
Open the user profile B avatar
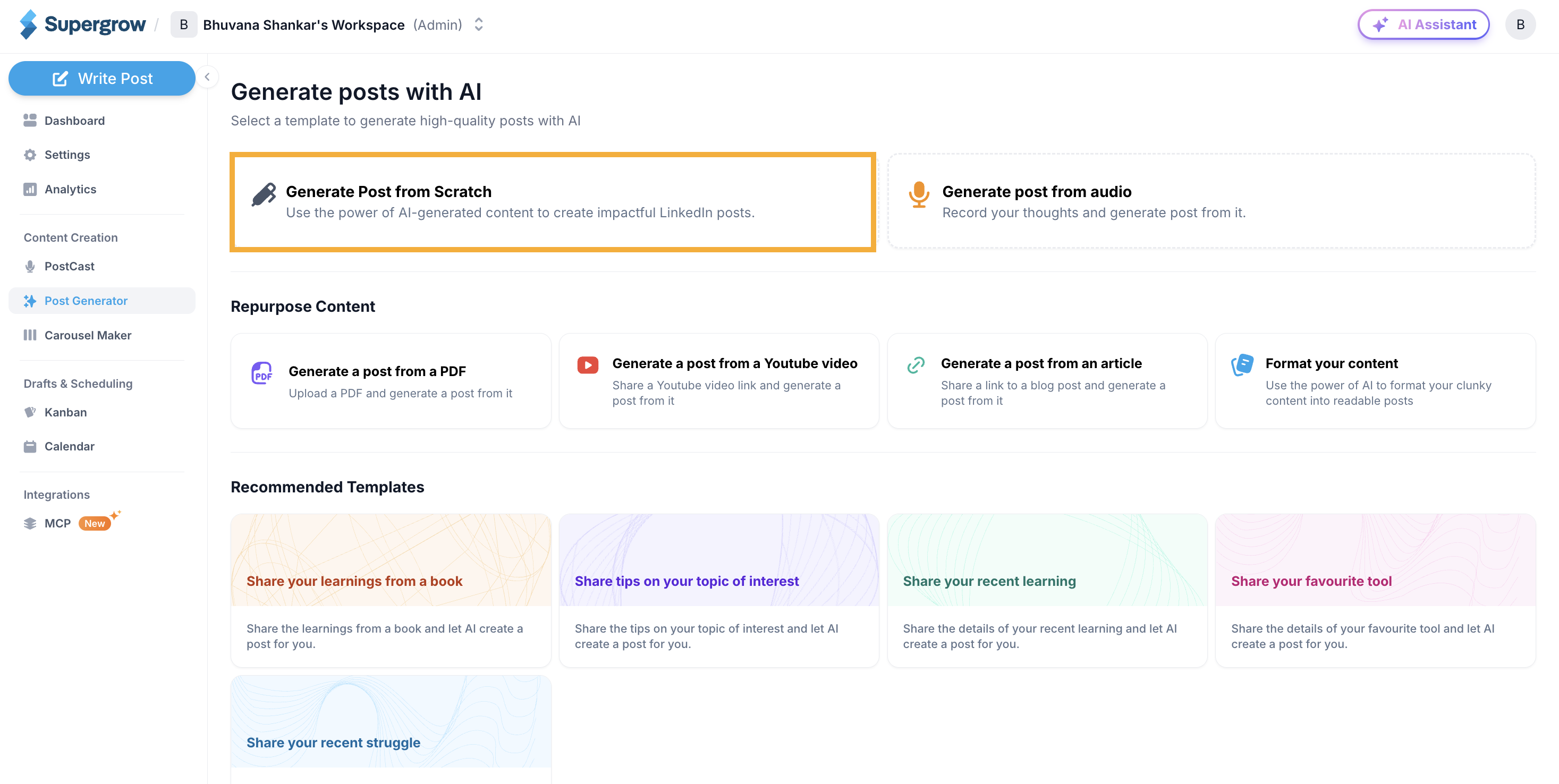click(1520, 25)
